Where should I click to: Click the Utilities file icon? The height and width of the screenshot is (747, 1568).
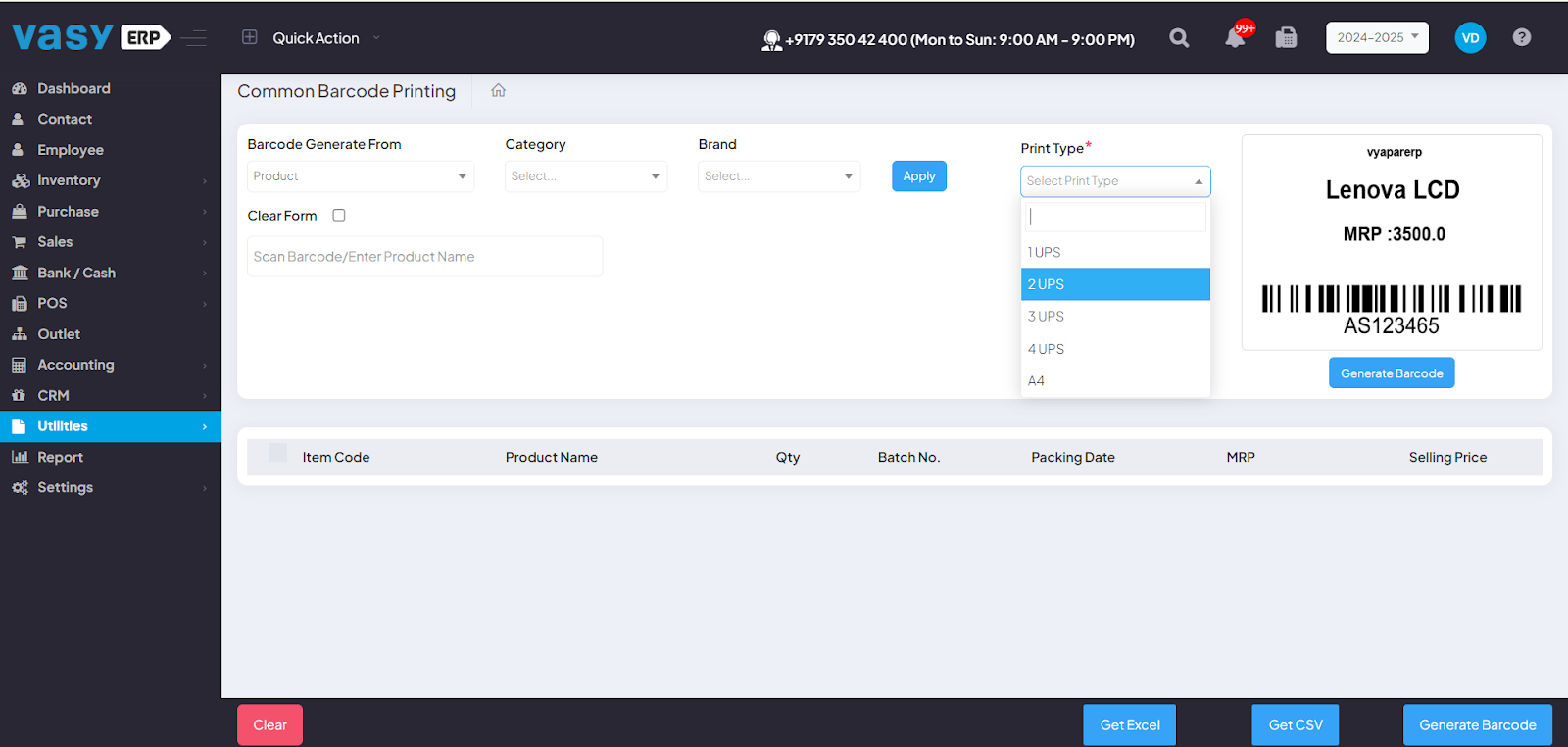click(x=19, y=426)
